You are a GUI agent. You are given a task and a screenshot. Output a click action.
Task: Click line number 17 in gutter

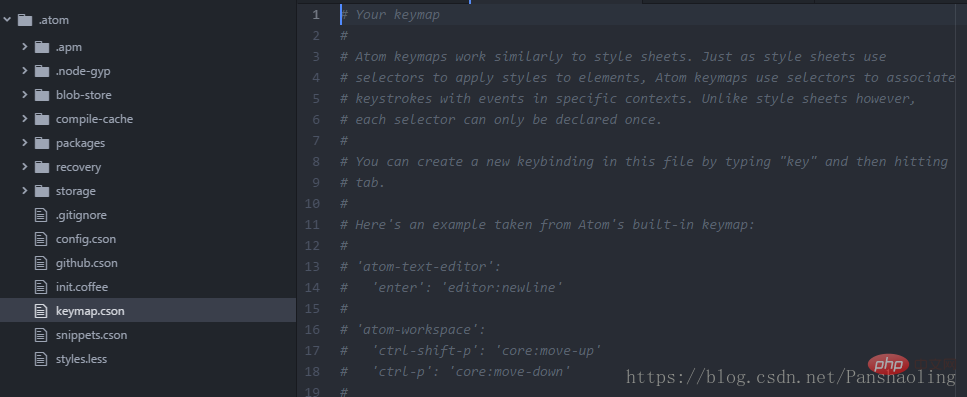coord(313,351)
